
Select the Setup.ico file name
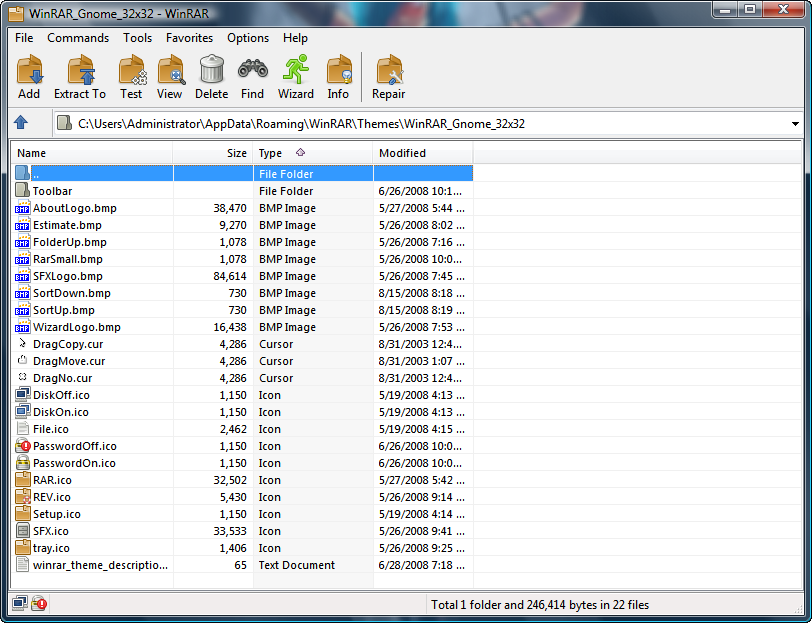pyautogui.click(x=57, y=514)
